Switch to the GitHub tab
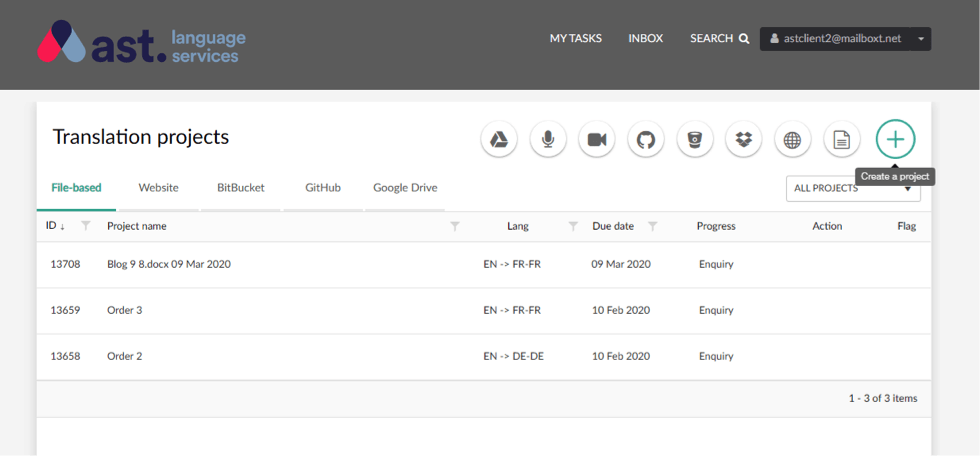Viewport: 980px width, 456px height. click(323, 187)
